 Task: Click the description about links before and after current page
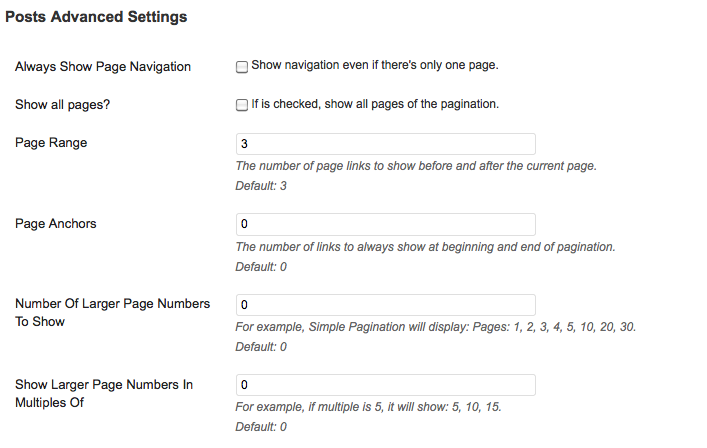click(416, 166)
